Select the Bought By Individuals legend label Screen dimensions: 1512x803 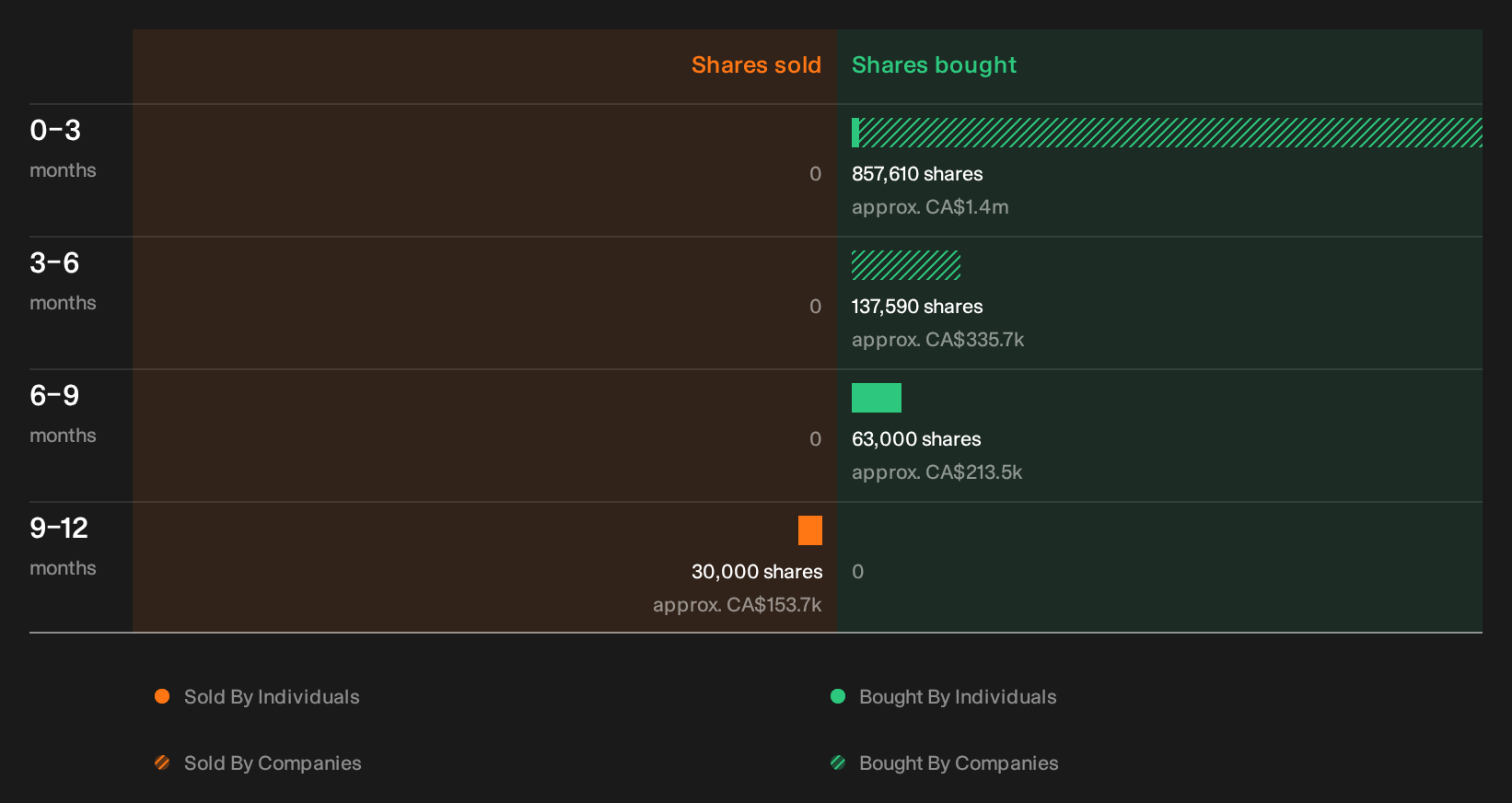coord(958,697)
